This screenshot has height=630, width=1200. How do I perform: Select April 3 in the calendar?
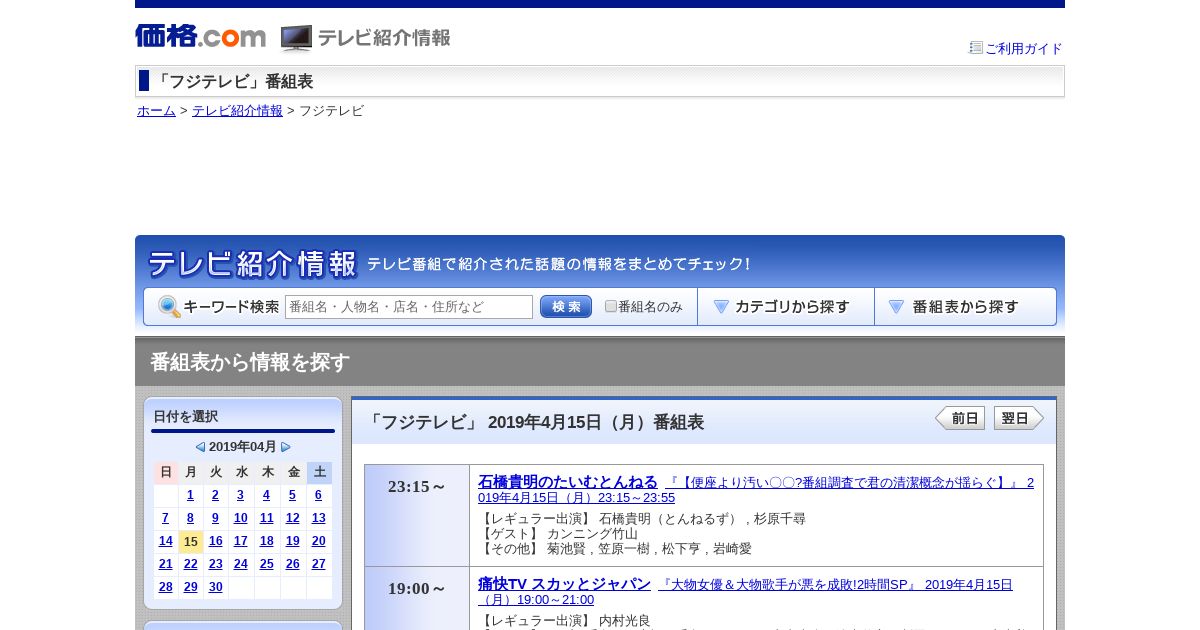[240, 495]
